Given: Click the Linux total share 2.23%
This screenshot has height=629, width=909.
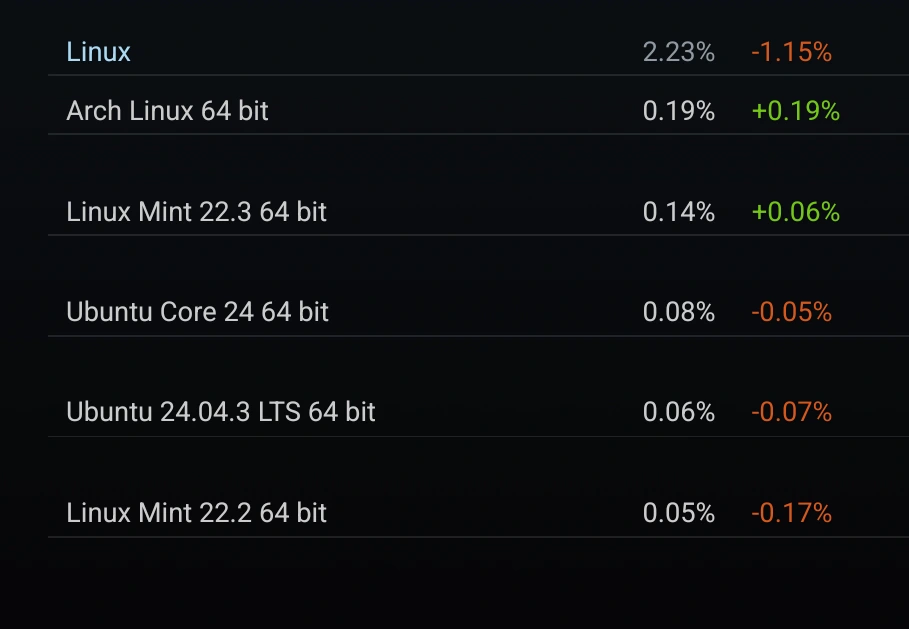Looking at the screenshot, I should pyautogui.click(x=678, y=52).
